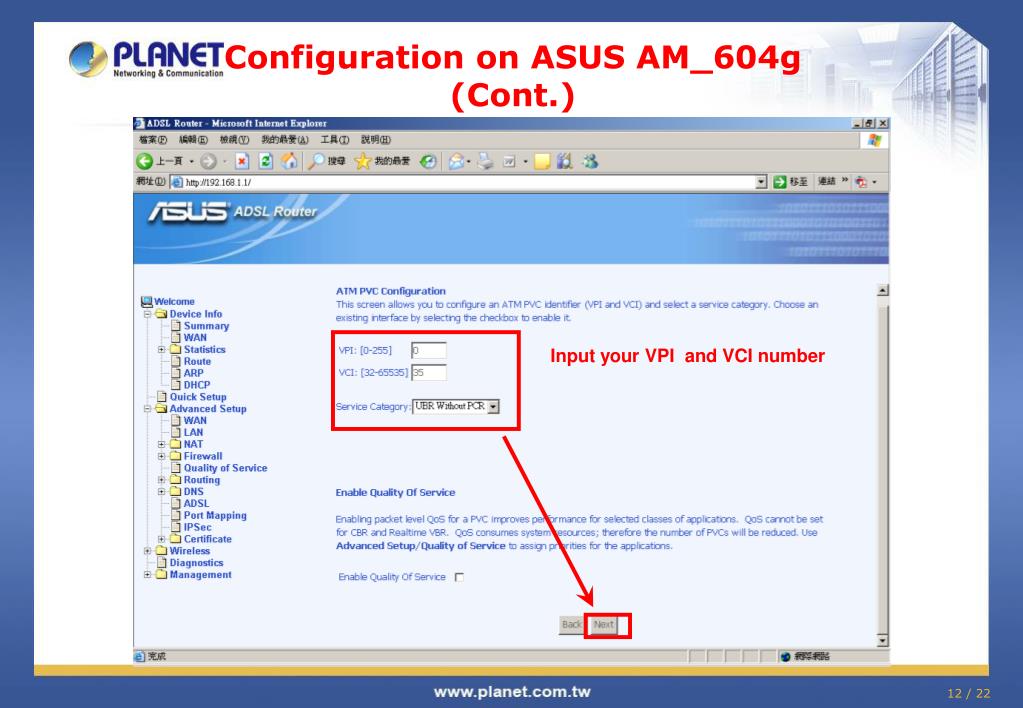Open the 我的最愛(A) Favorites menu
Viewport: 1023px width, 708px height.
coord(284,140)
